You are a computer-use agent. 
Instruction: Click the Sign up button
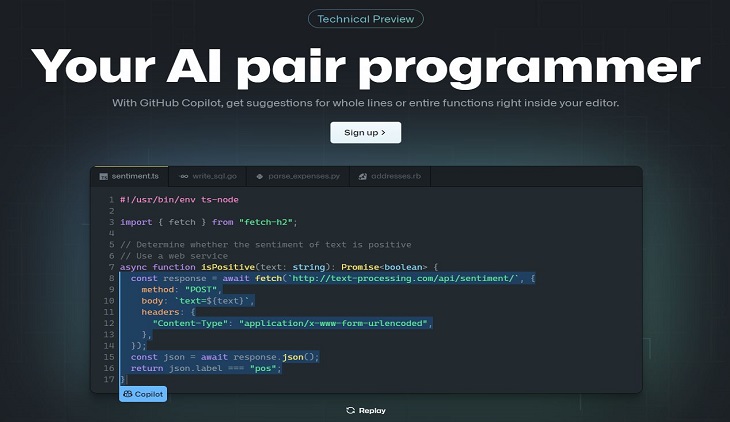click(365, 133)
